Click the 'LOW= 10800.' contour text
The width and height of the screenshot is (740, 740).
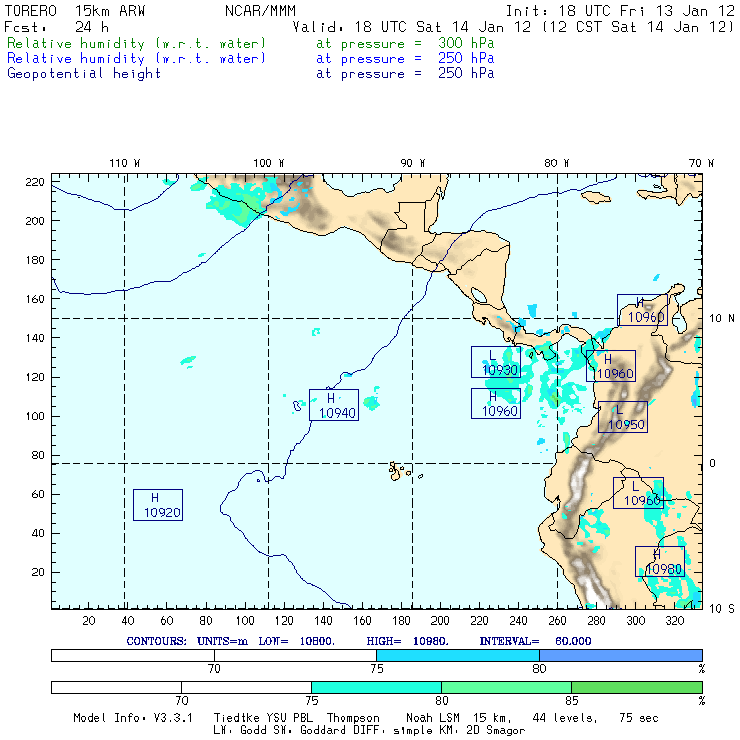click(296, 641)
